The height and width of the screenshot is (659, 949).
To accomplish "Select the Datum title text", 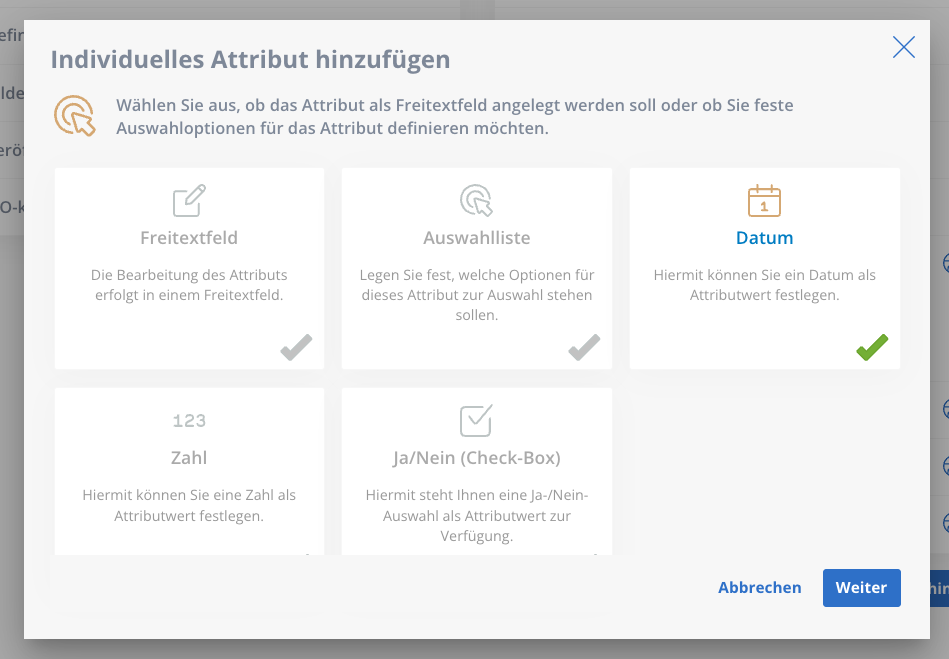I will pyautogui.click(x=764, y=238).
